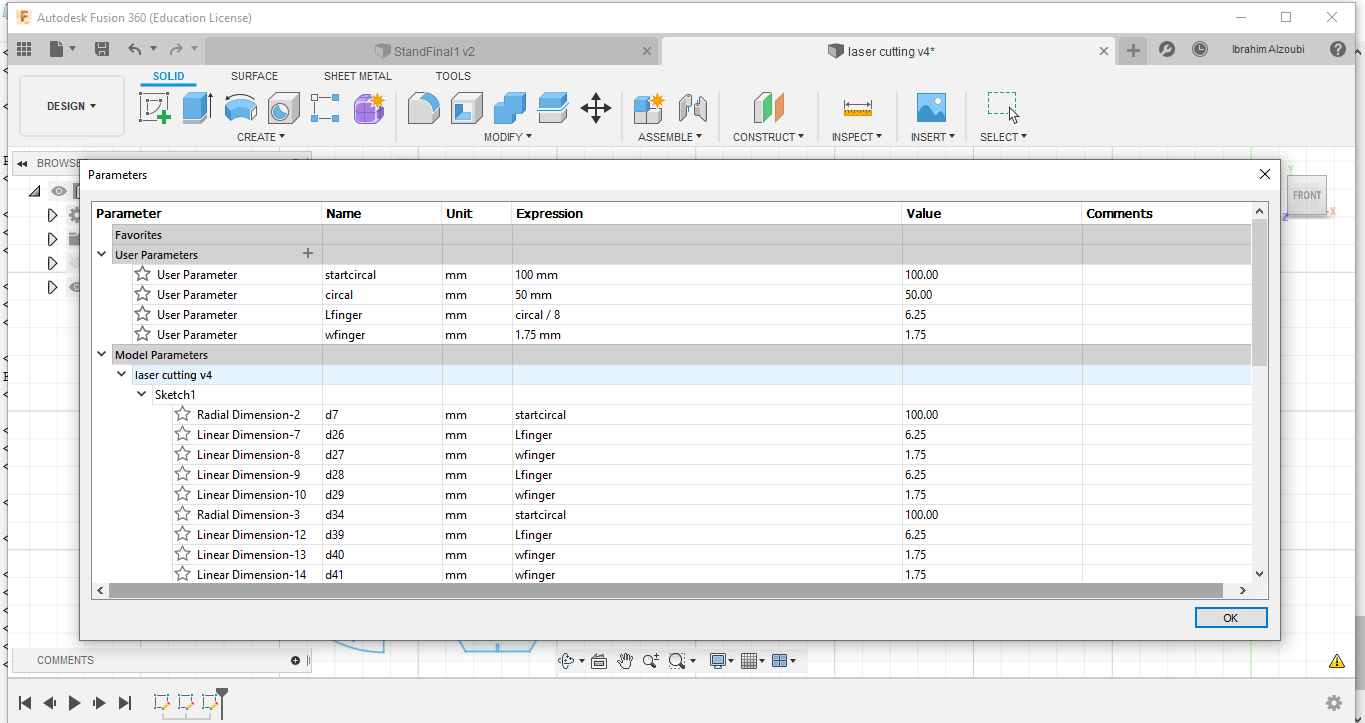The height and width of the screenshot is (723, 1365).
Task: Click the Offset Face tool icon
Action: [553, 107]
